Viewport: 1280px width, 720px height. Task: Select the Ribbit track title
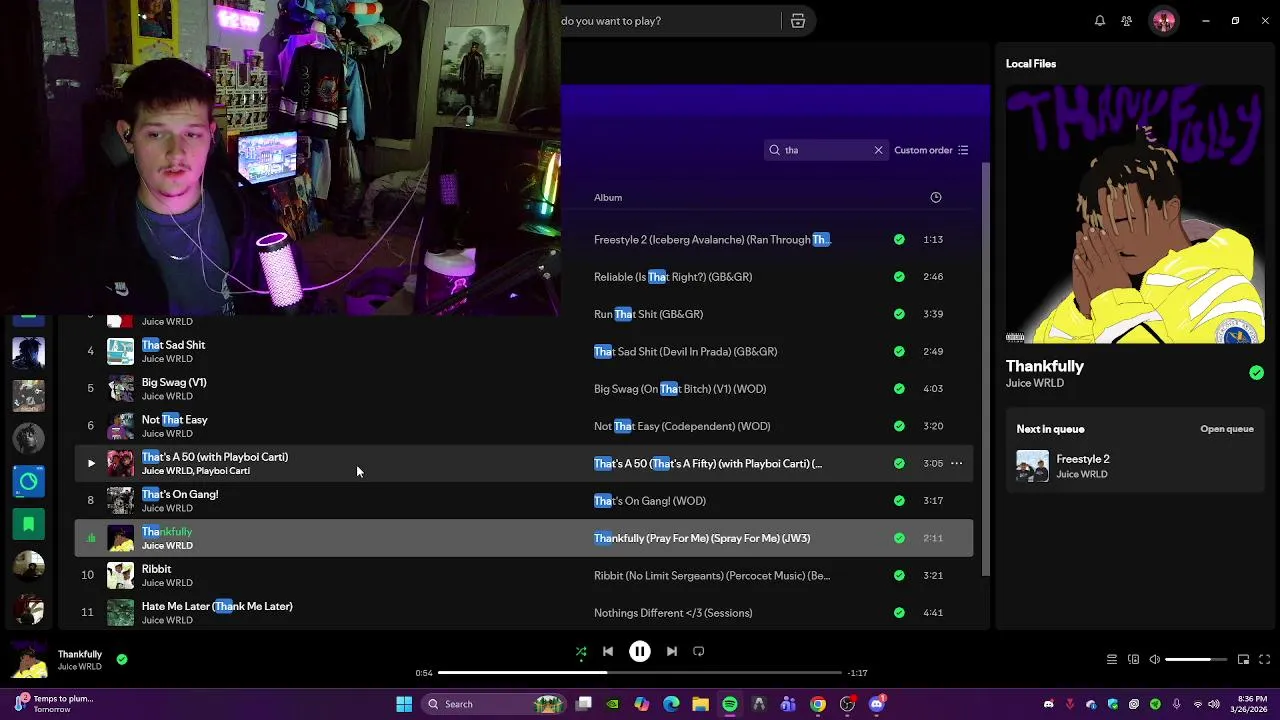156,569
